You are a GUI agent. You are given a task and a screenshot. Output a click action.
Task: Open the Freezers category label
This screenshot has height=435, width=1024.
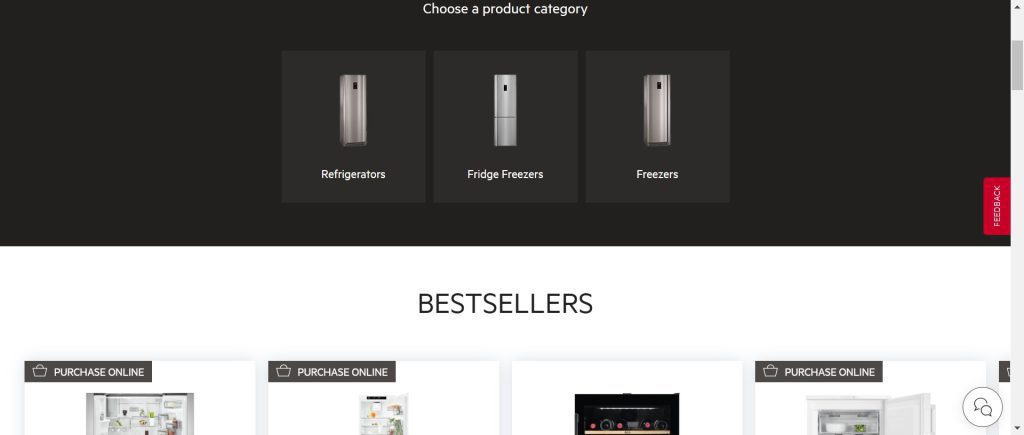(657, 174)
